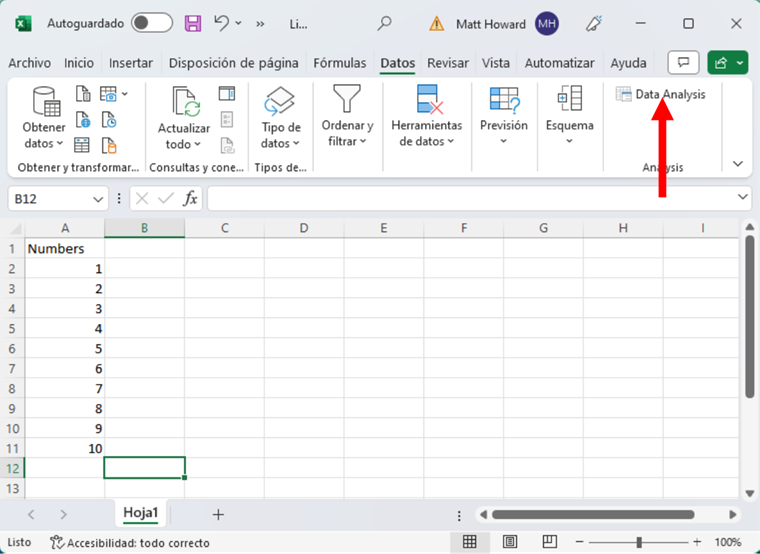This screenshot has width=760, height=554.
Task: Select Normal view icon in status bar
Action: pos(469,542)
